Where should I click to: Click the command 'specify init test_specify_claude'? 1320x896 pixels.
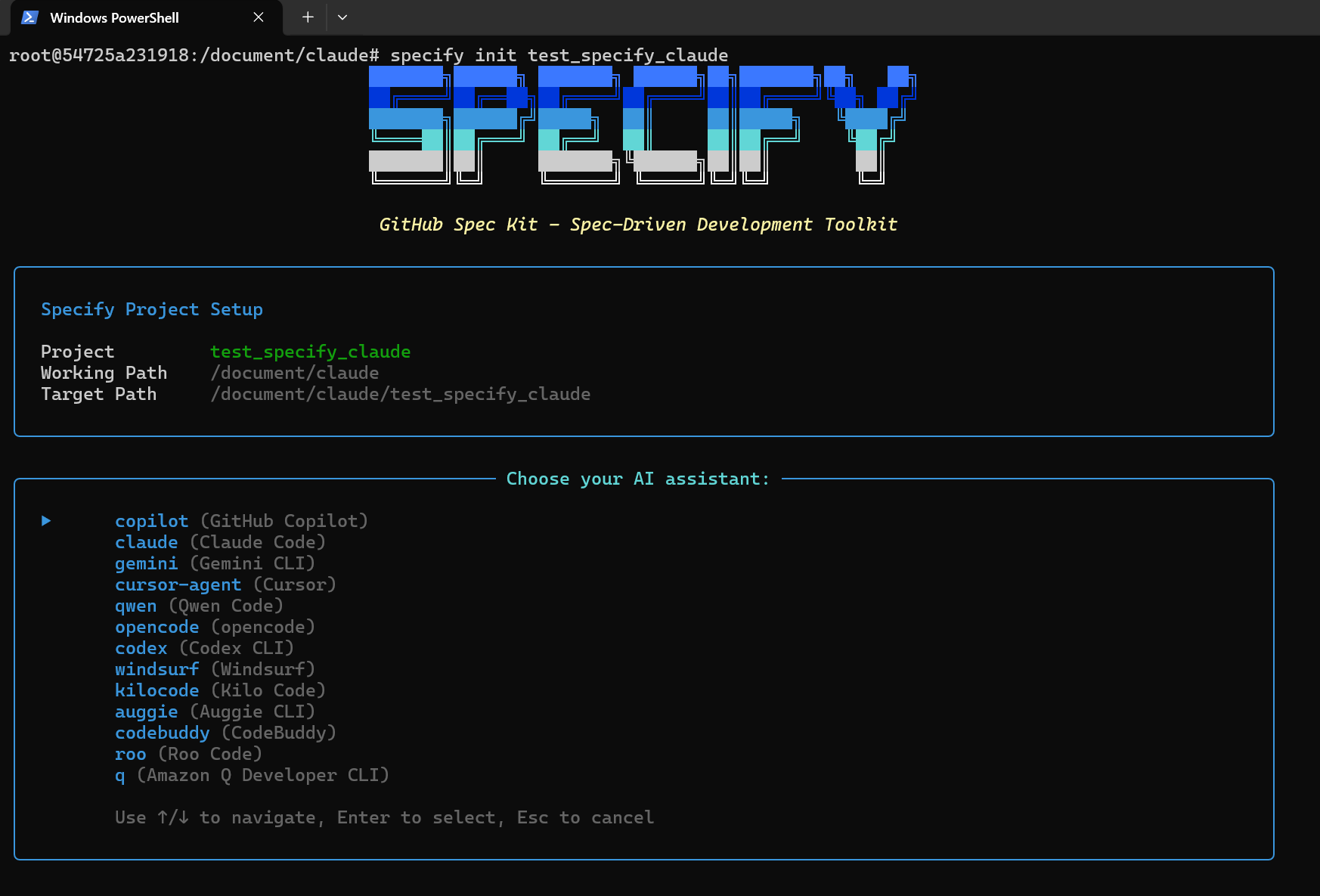[x=559, y=55]
